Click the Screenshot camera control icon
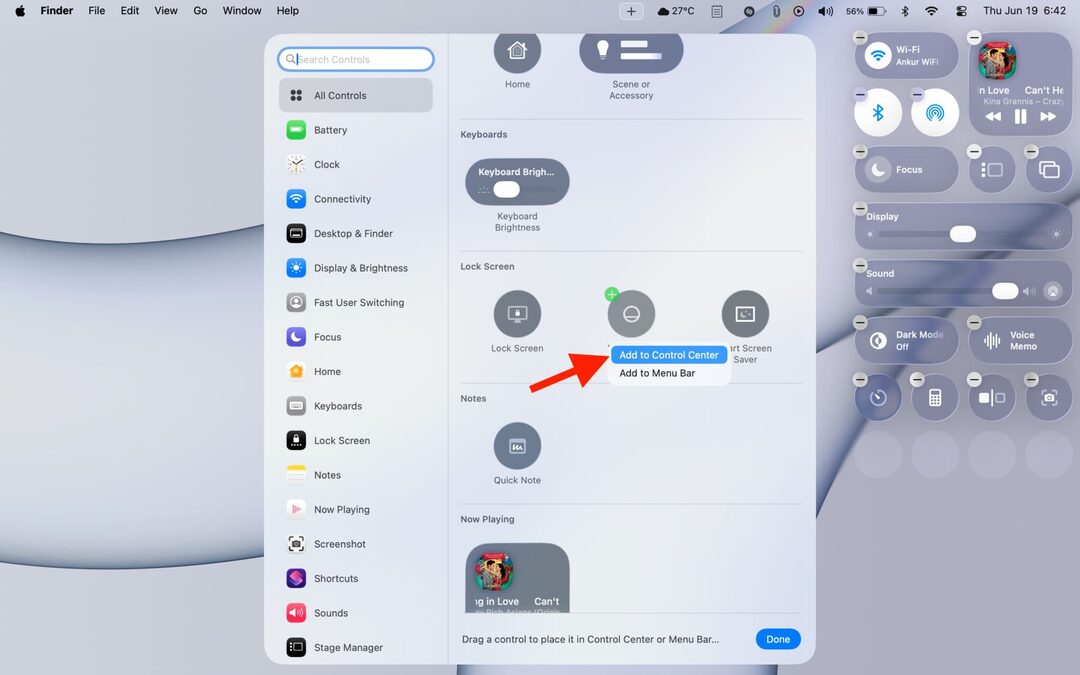This screenshot has width=1080, height=675. point(1048,397)
